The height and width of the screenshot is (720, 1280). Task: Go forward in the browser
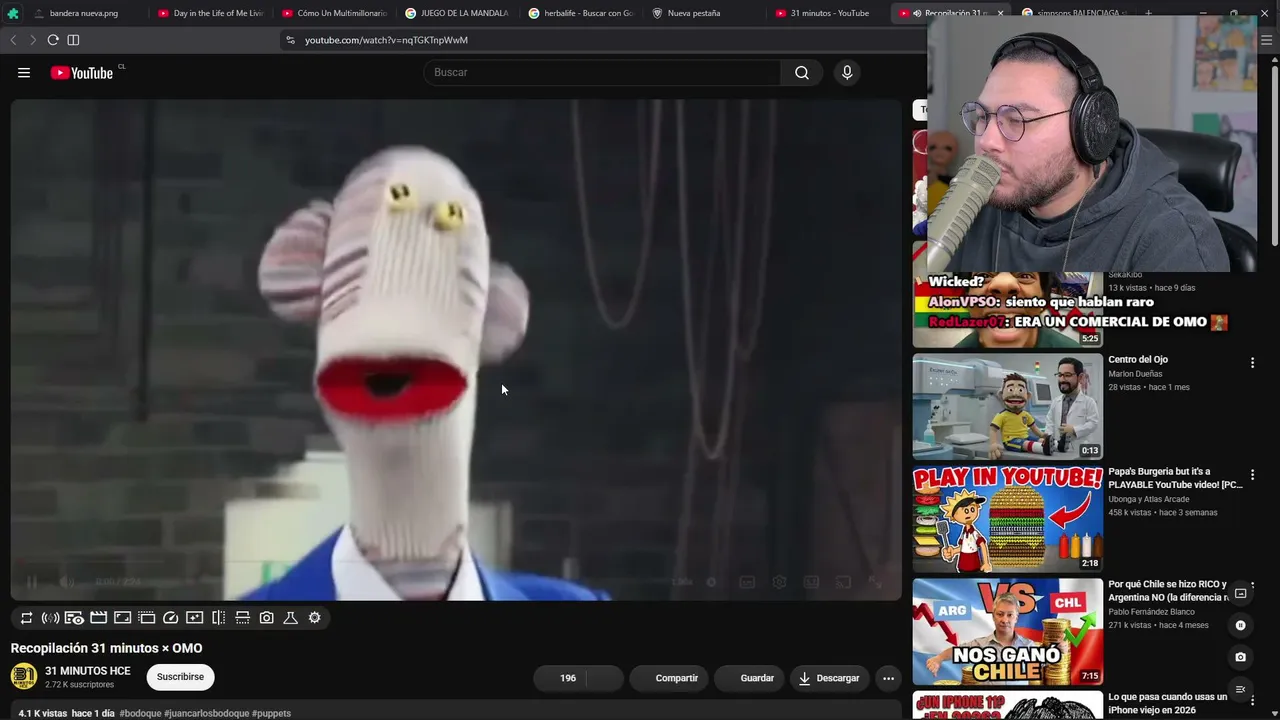pos(32,40)
